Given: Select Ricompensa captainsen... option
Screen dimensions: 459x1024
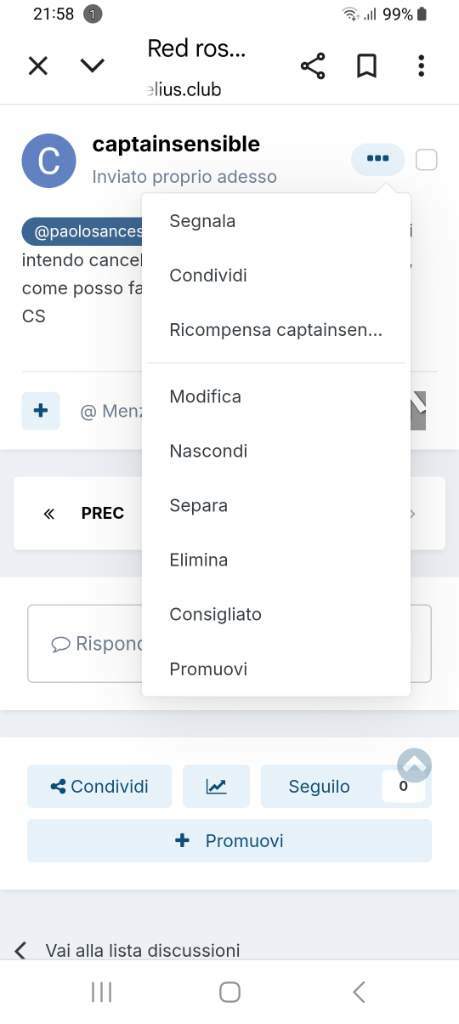Looking at the screenshot, I should [276, 330].
